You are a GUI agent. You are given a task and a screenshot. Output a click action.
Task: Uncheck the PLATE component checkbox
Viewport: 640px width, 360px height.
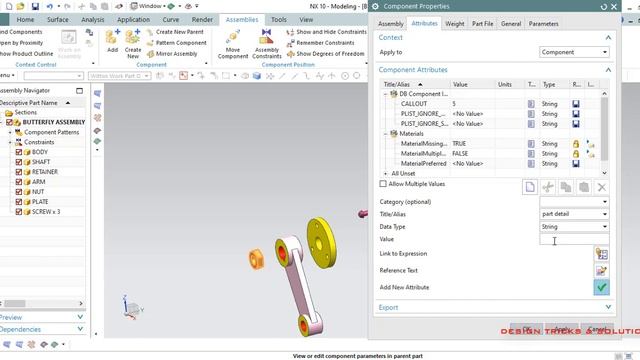pyautogui.click(x=19, y=202)
